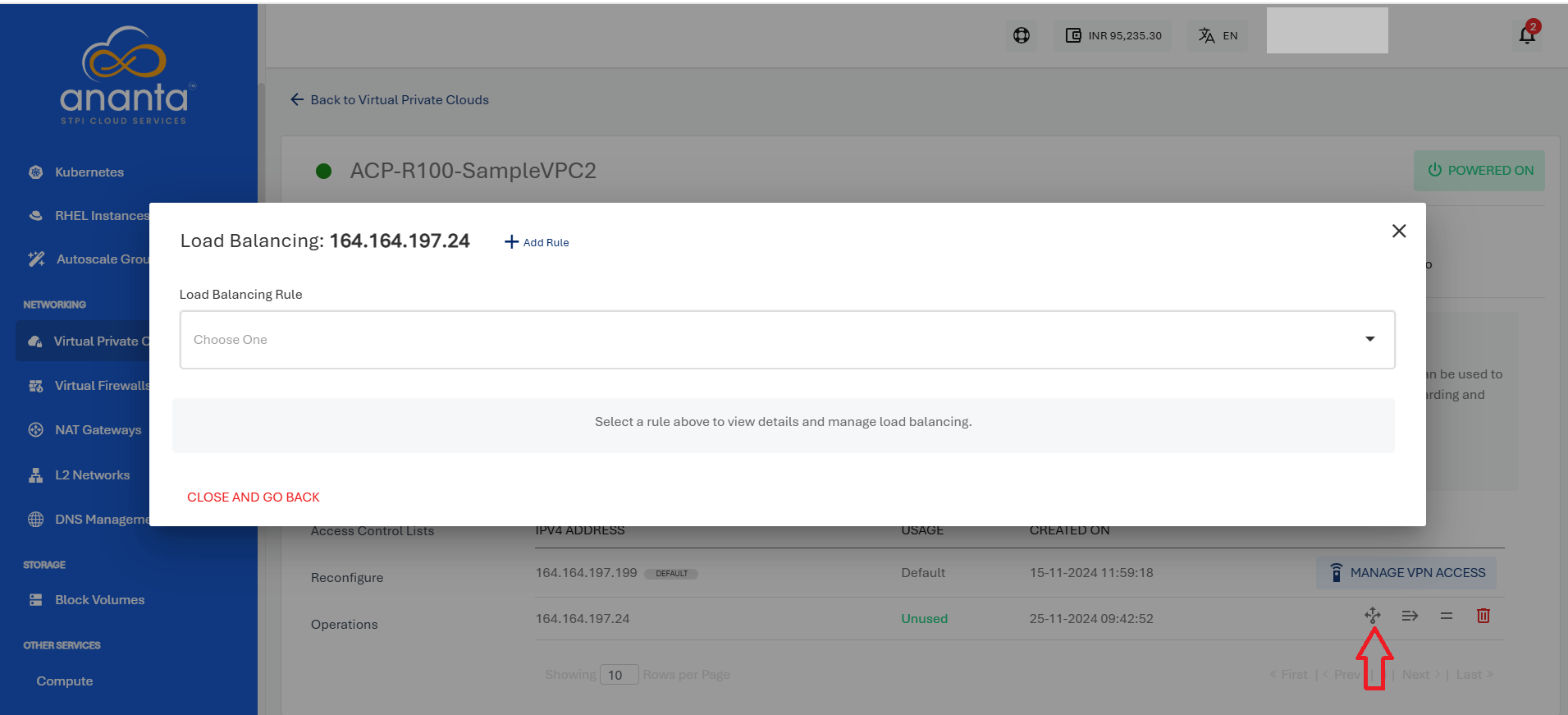1568x715 pixels.
Task: Open NAT Gateways sidebar item
Action: point(98,430)
